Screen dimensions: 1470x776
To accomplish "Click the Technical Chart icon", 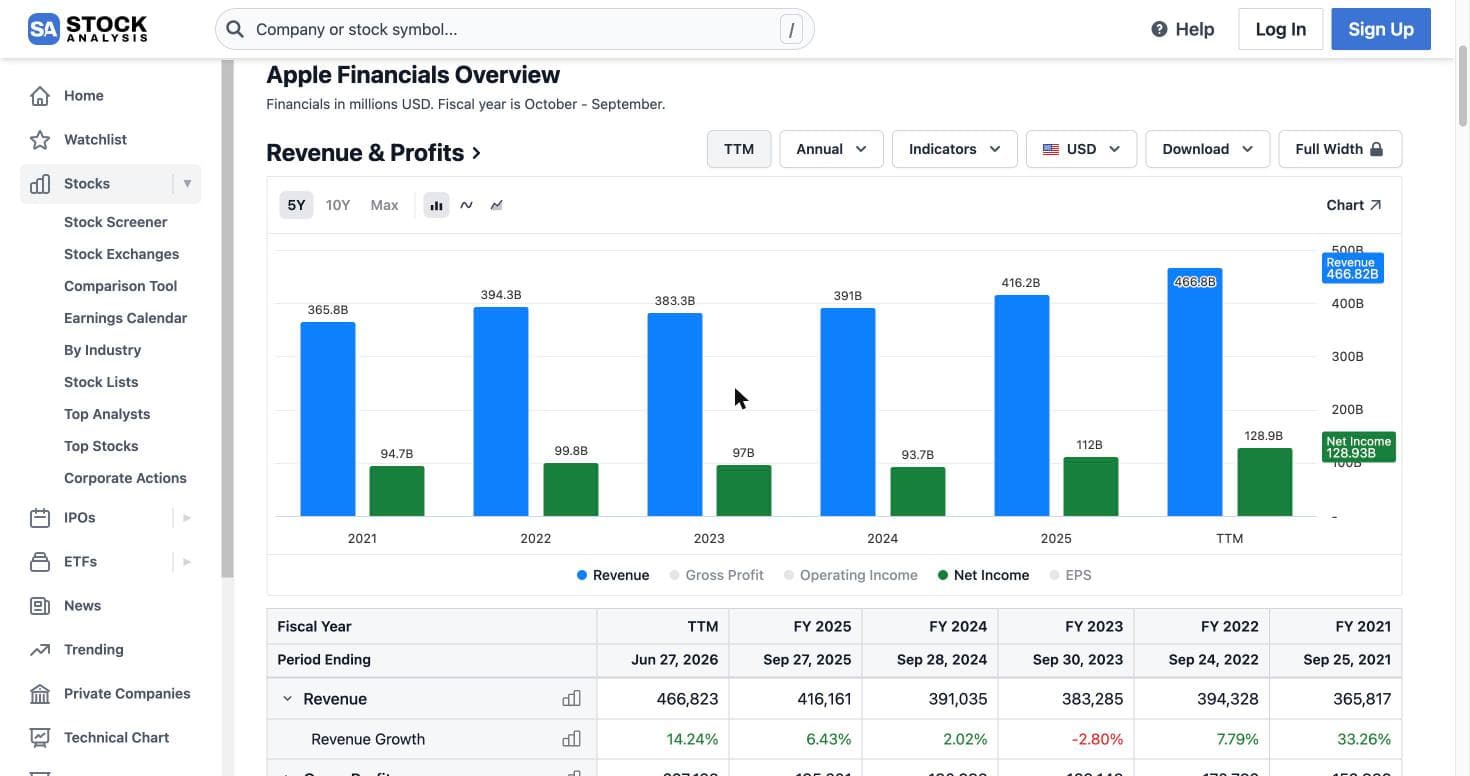I will pyautogui.click(x=40, y=738).
